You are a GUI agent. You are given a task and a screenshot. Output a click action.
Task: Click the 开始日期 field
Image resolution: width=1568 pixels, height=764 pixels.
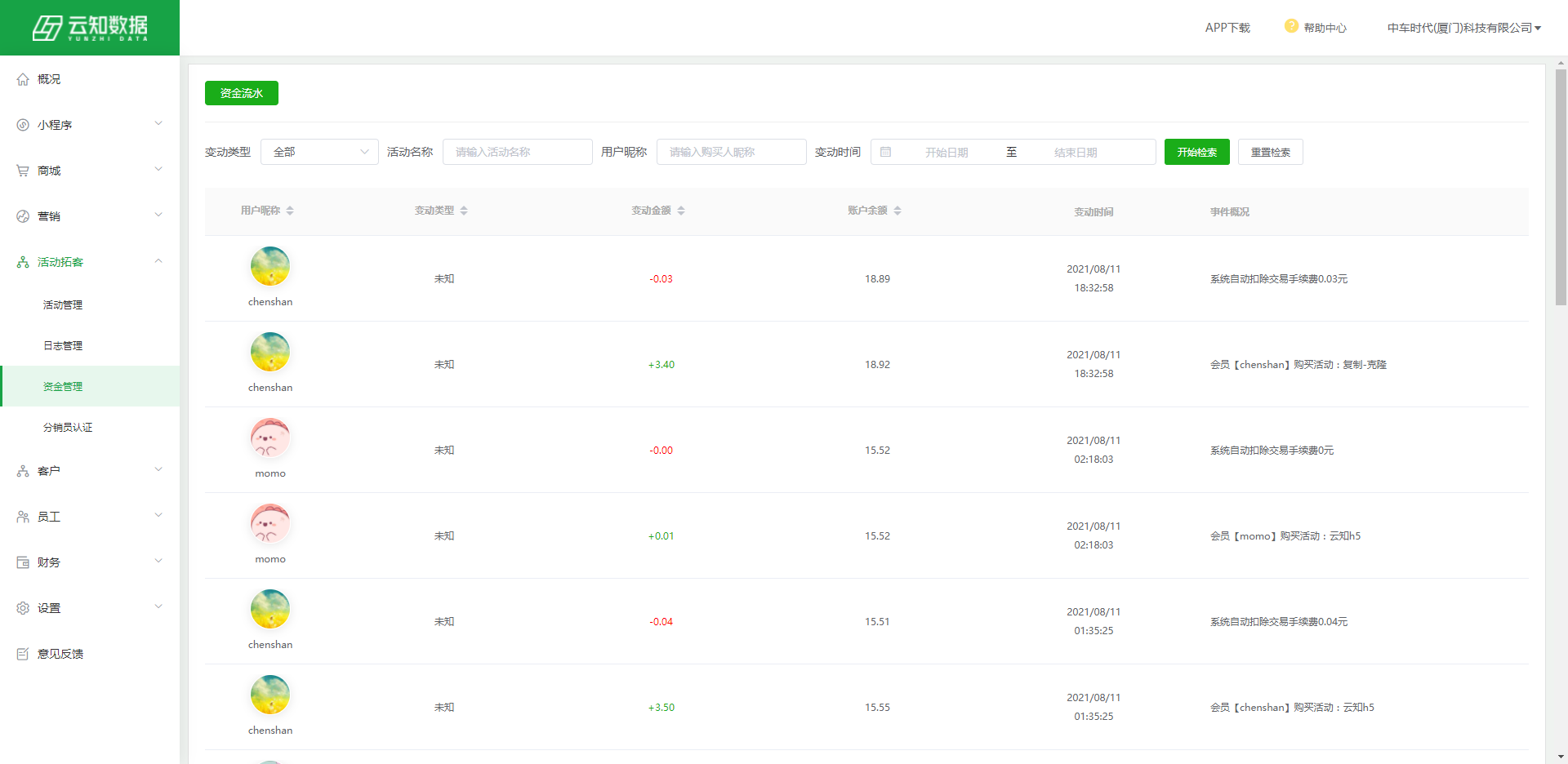coord(947,152)
